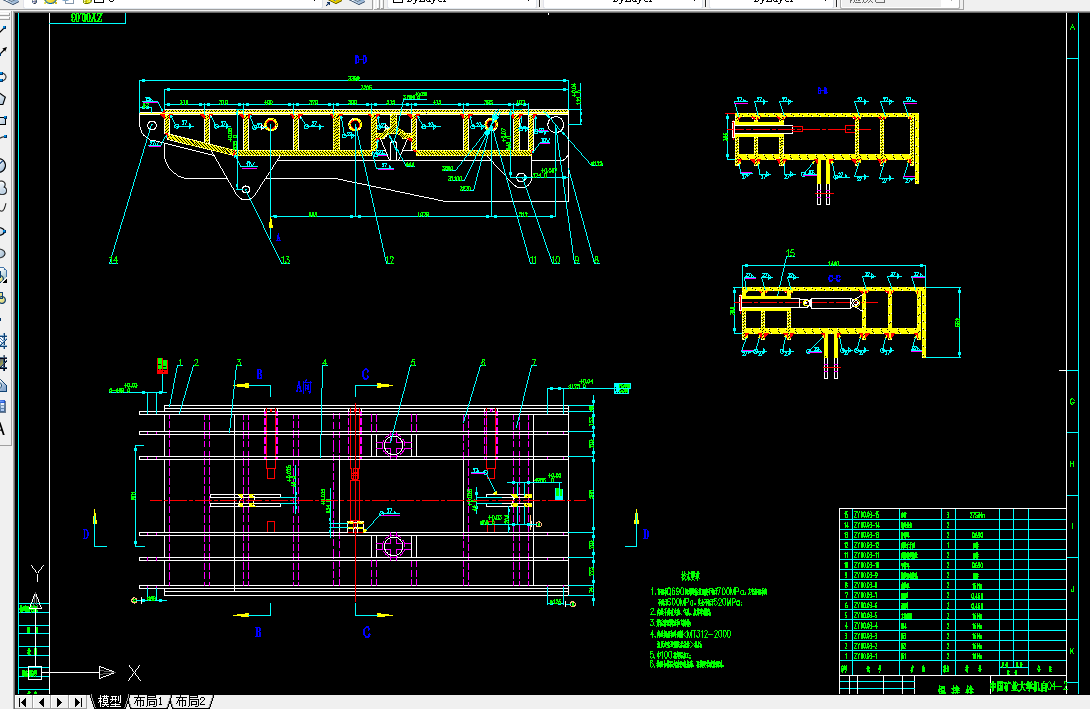Click the C-C section title text
This screenshot has height=709, width=1090.
(834, 278)
